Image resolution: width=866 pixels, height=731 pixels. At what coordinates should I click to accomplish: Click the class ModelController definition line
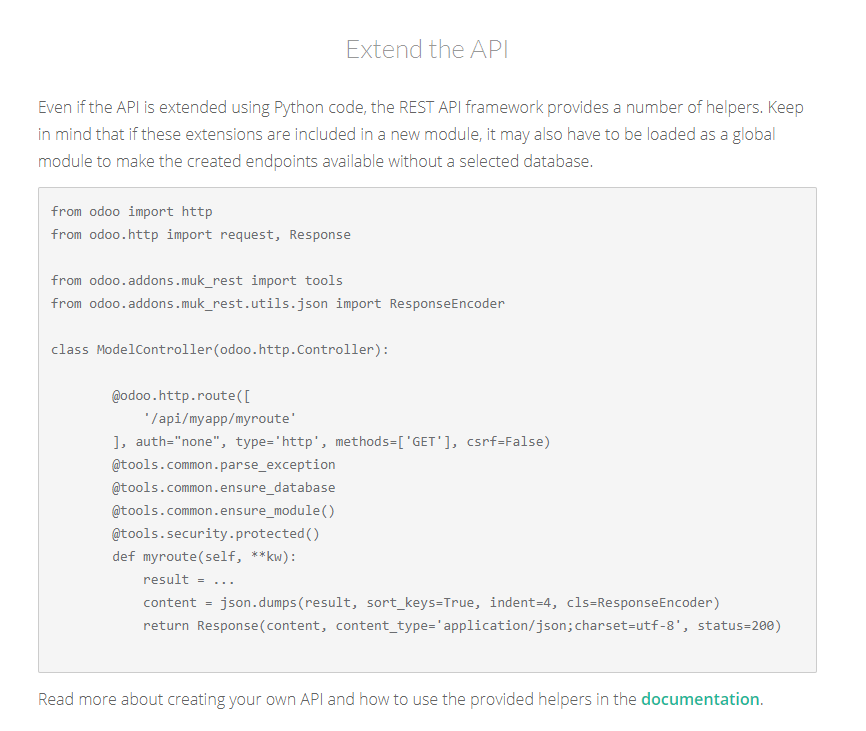[220, 349]
